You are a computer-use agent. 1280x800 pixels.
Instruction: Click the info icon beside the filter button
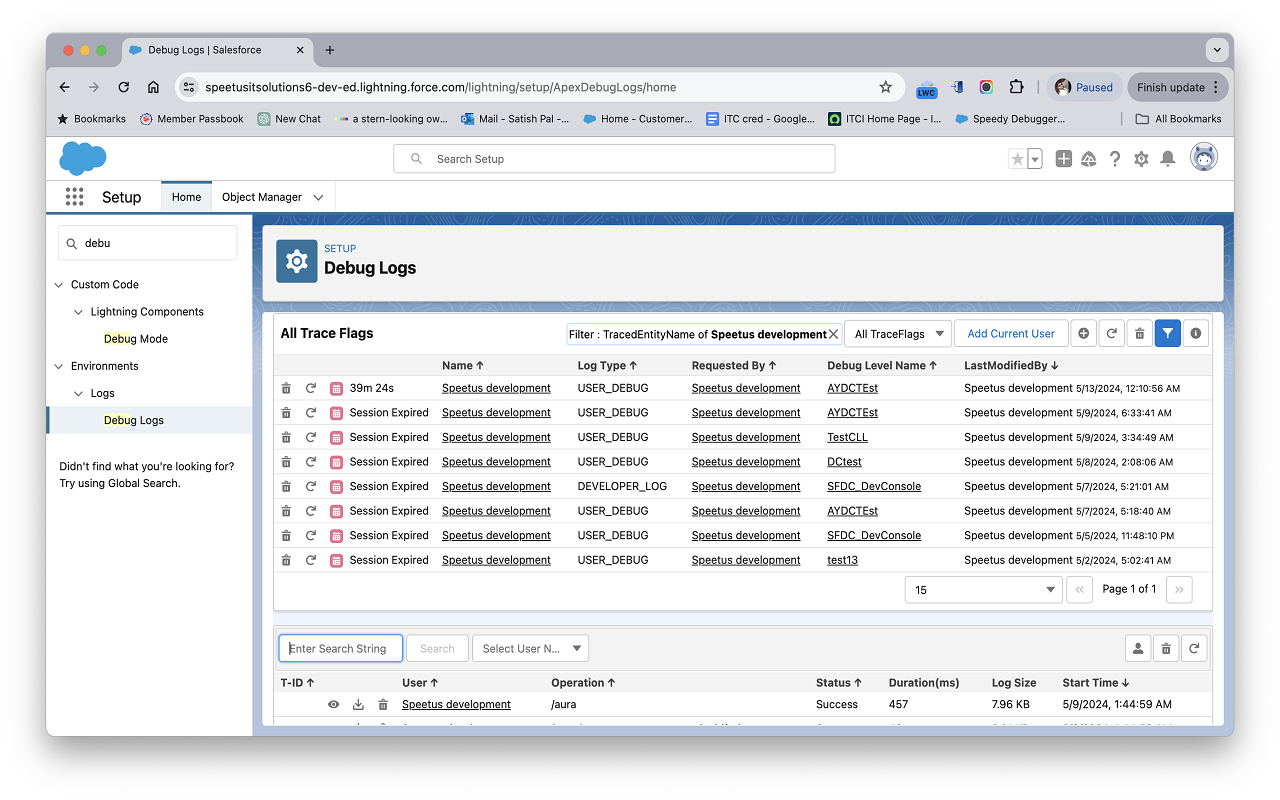tap(1195, 332)
